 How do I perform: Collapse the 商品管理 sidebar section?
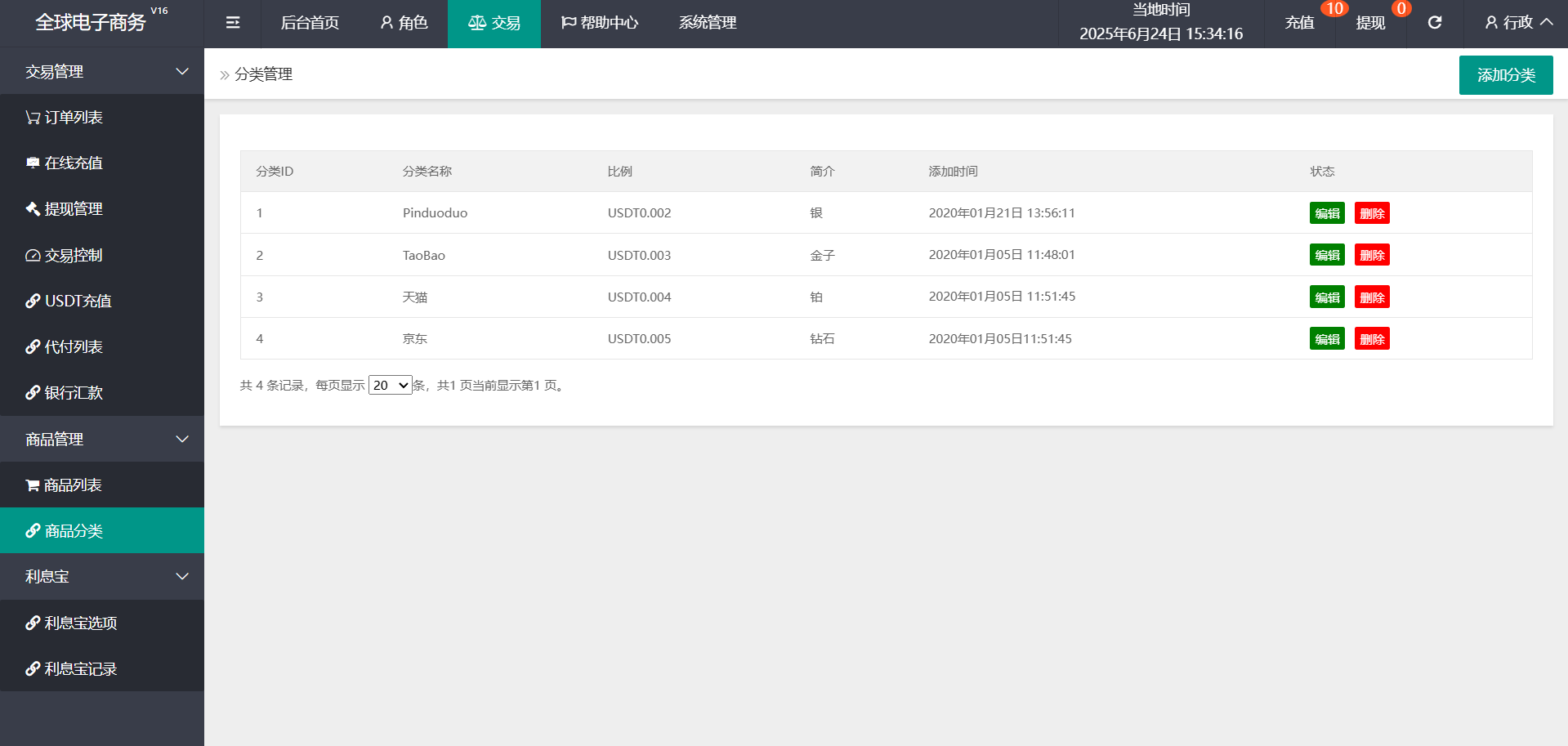pyautogui.click(x=102, y=439)
